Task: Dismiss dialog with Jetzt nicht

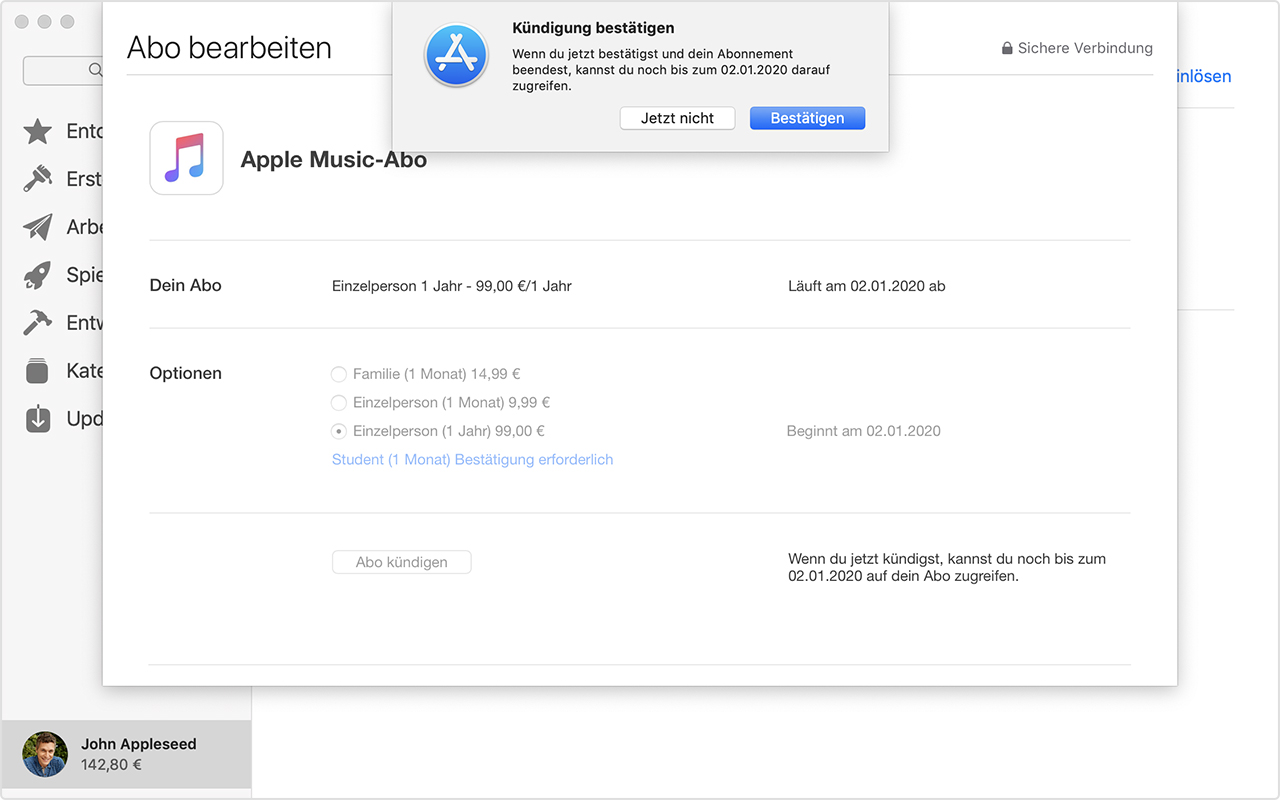Action: pos(677,118)
